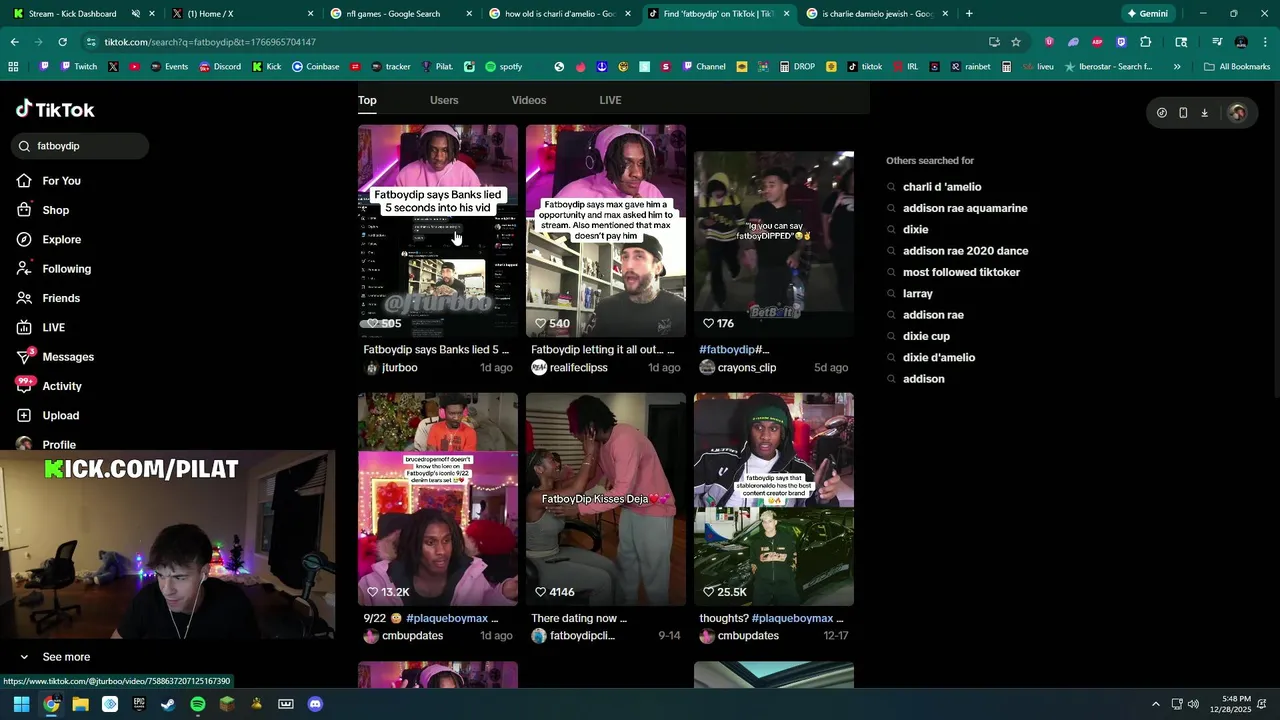1280x720 pixels.
Task: Open the Discord bookmark
Action: click(x=220, y=67)
